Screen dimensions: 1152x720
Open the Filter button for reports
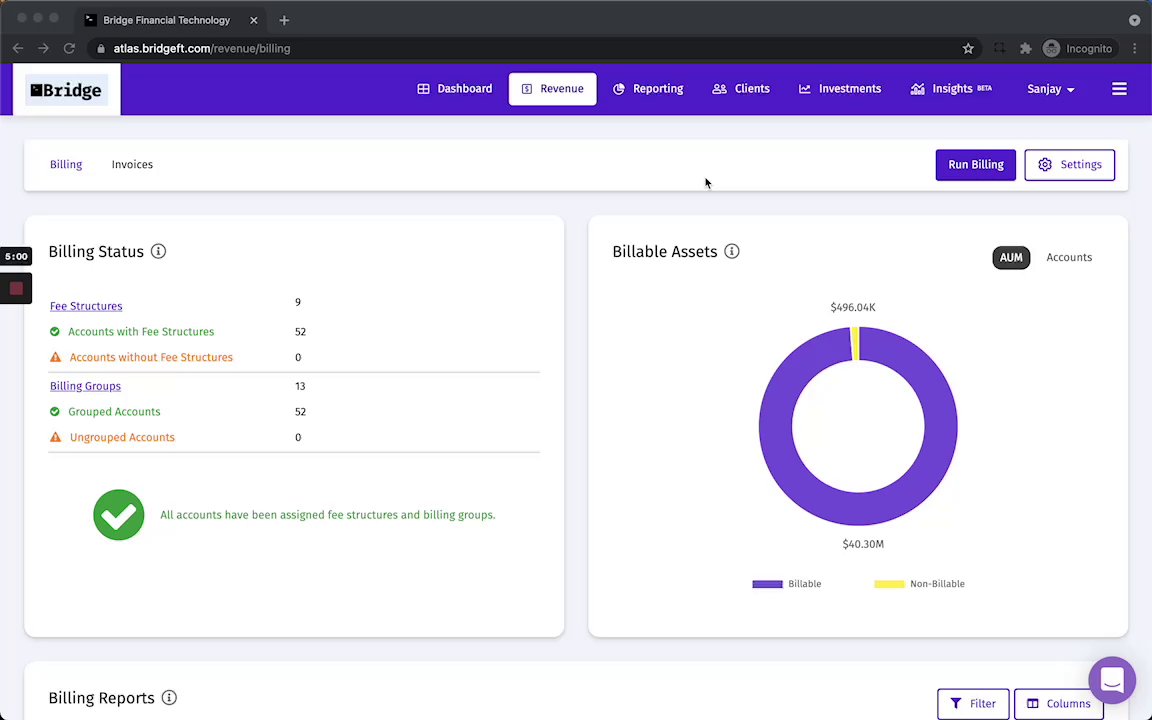973,704
